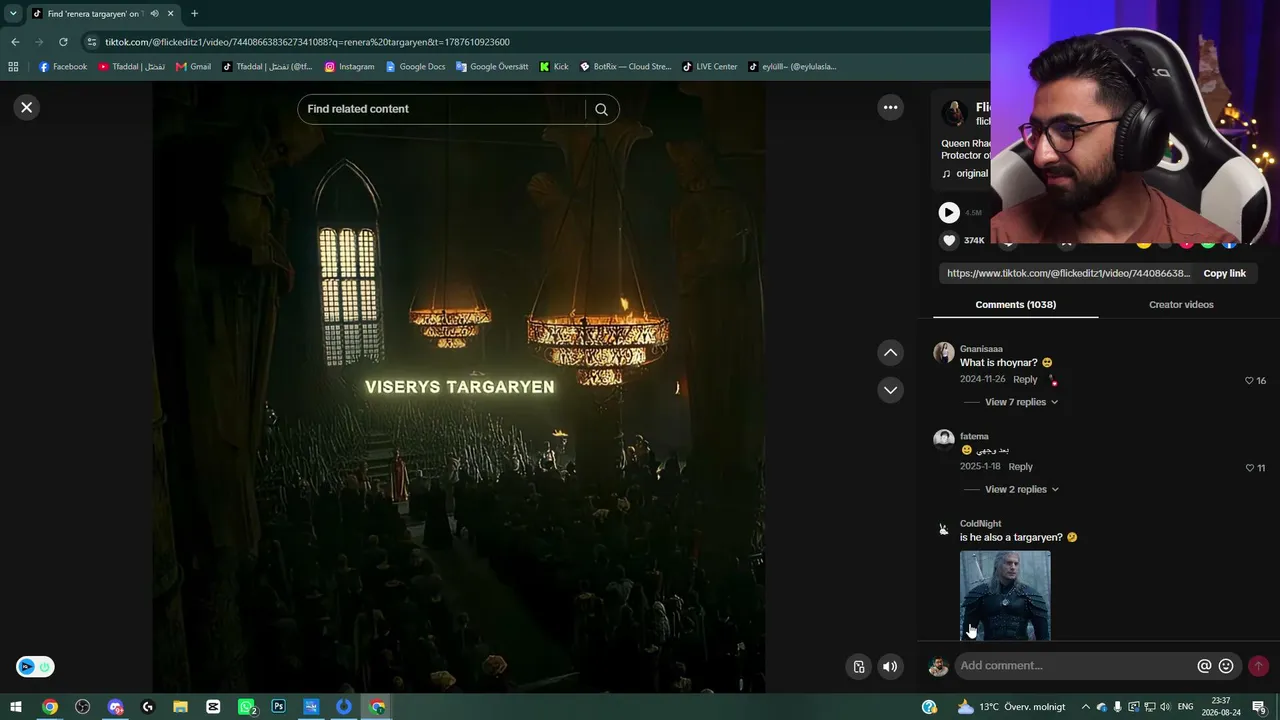
Task: Open Photoshop from the taskbar
Action: [279, 707]
